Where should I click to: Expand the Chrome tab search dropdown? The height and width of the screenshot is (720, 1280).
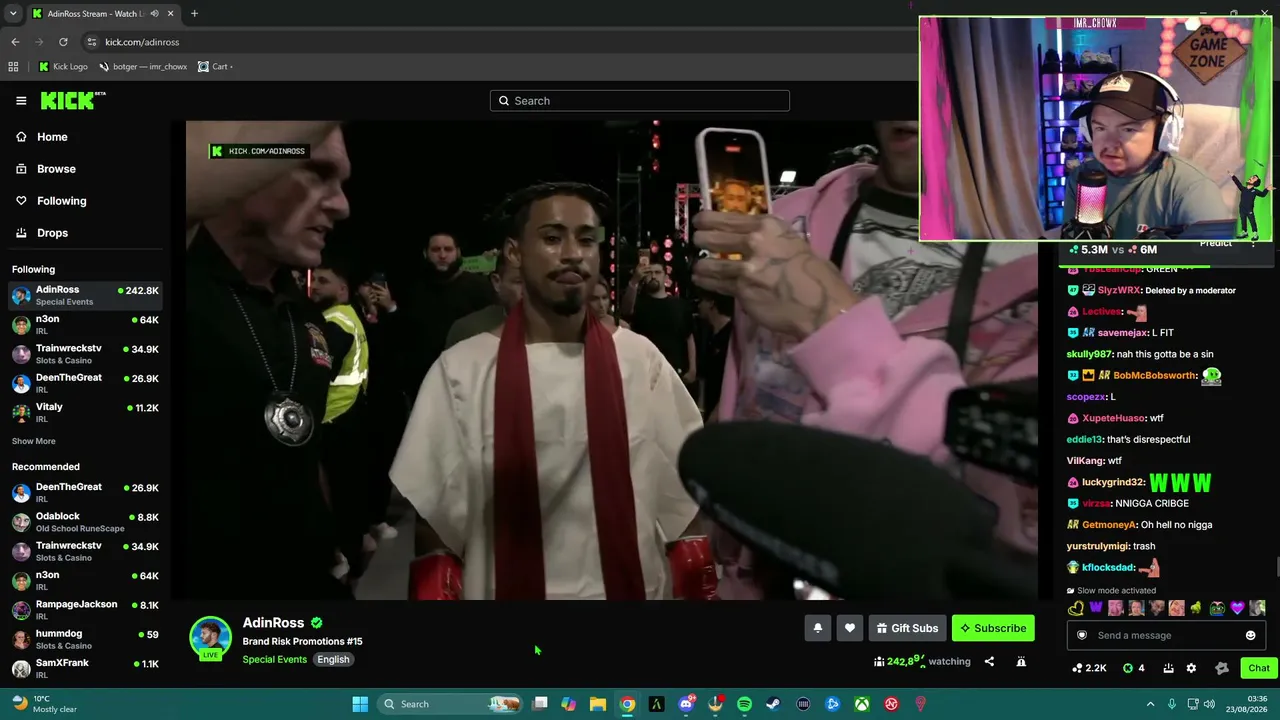(13, 14)
